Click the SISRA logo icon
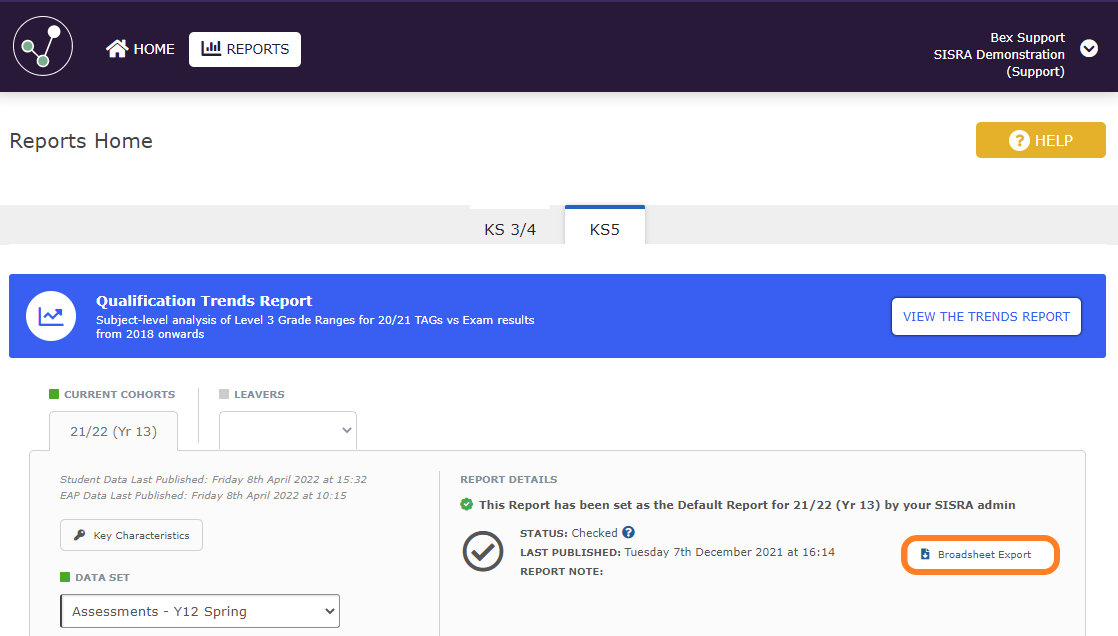 (43, 46)
